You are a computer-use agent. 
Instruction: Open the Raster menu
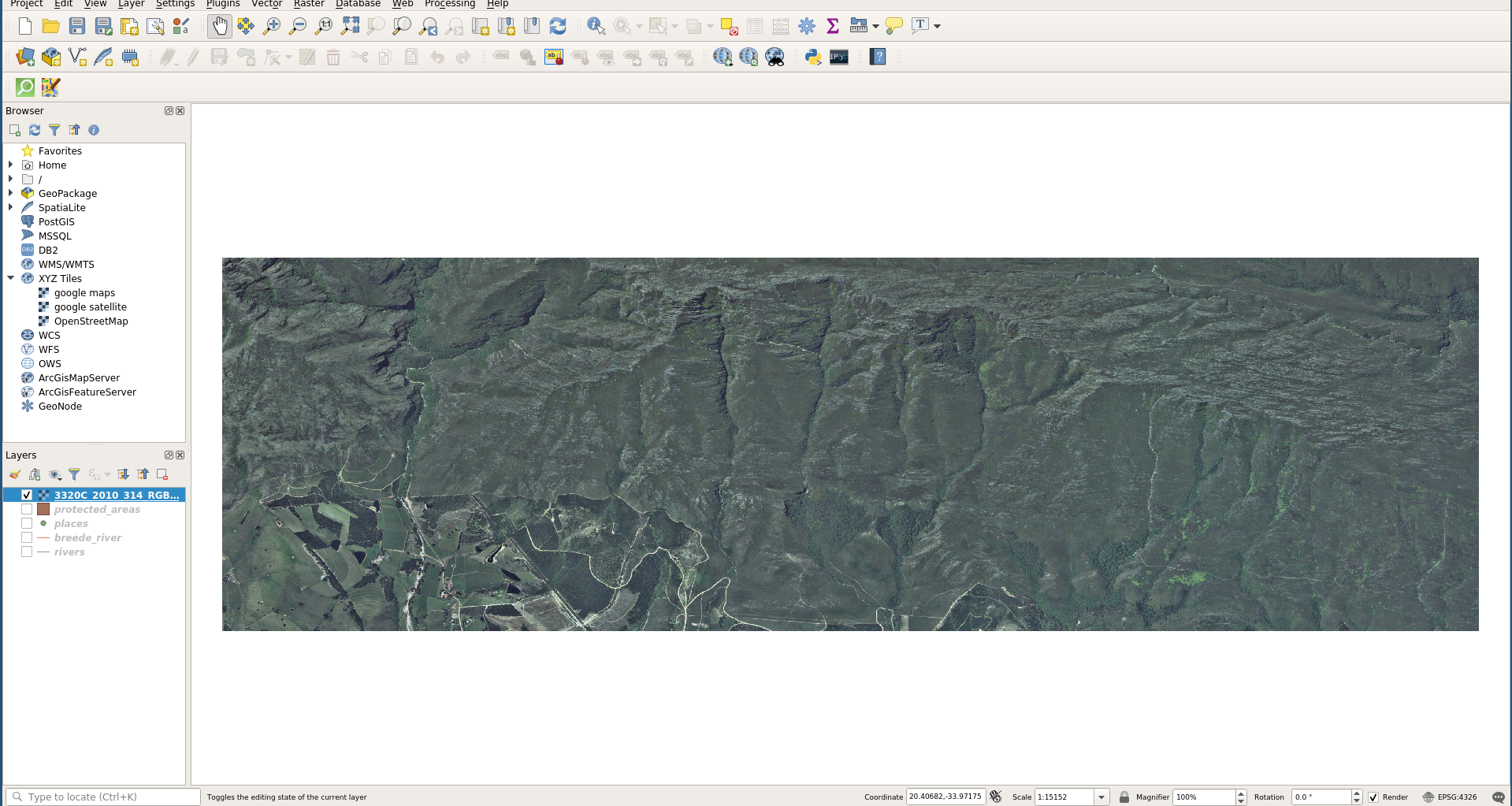[308, 4]
